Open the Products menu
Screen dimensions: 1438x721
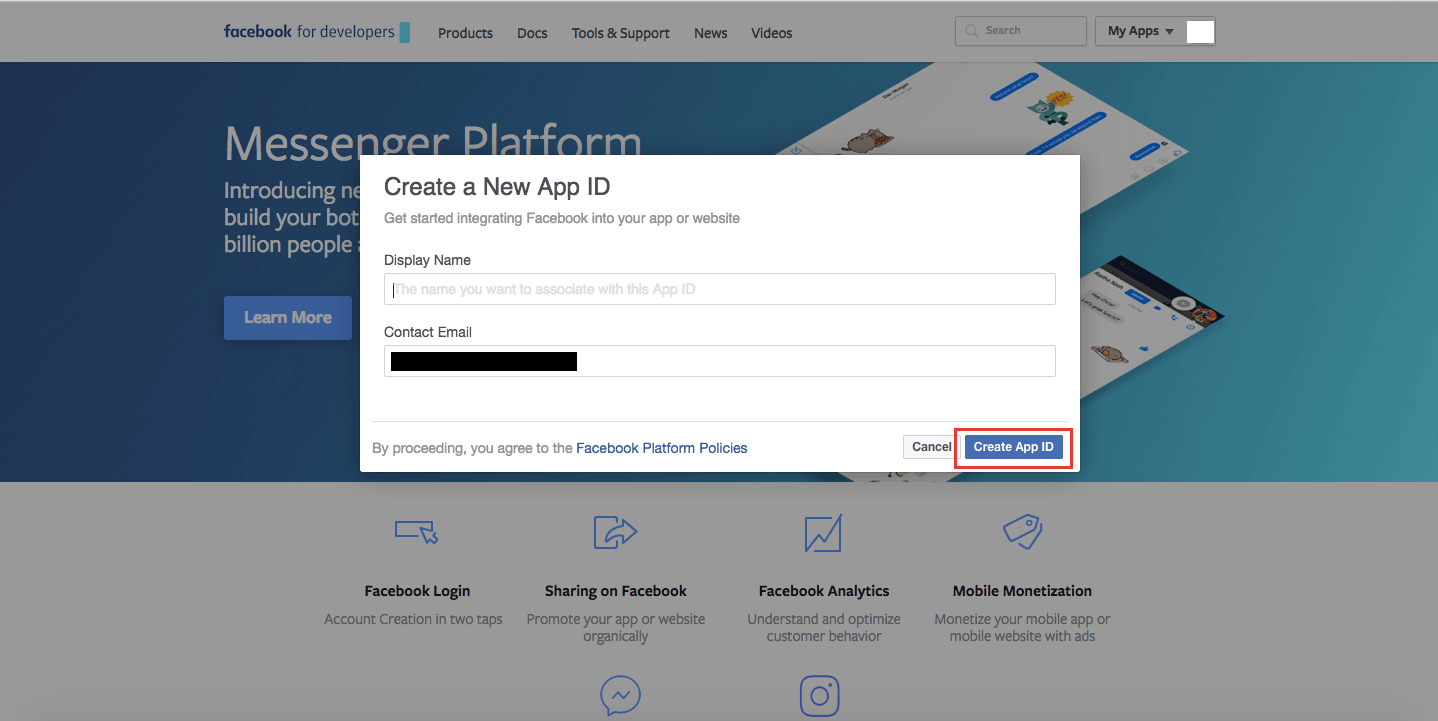coord(465,33)
